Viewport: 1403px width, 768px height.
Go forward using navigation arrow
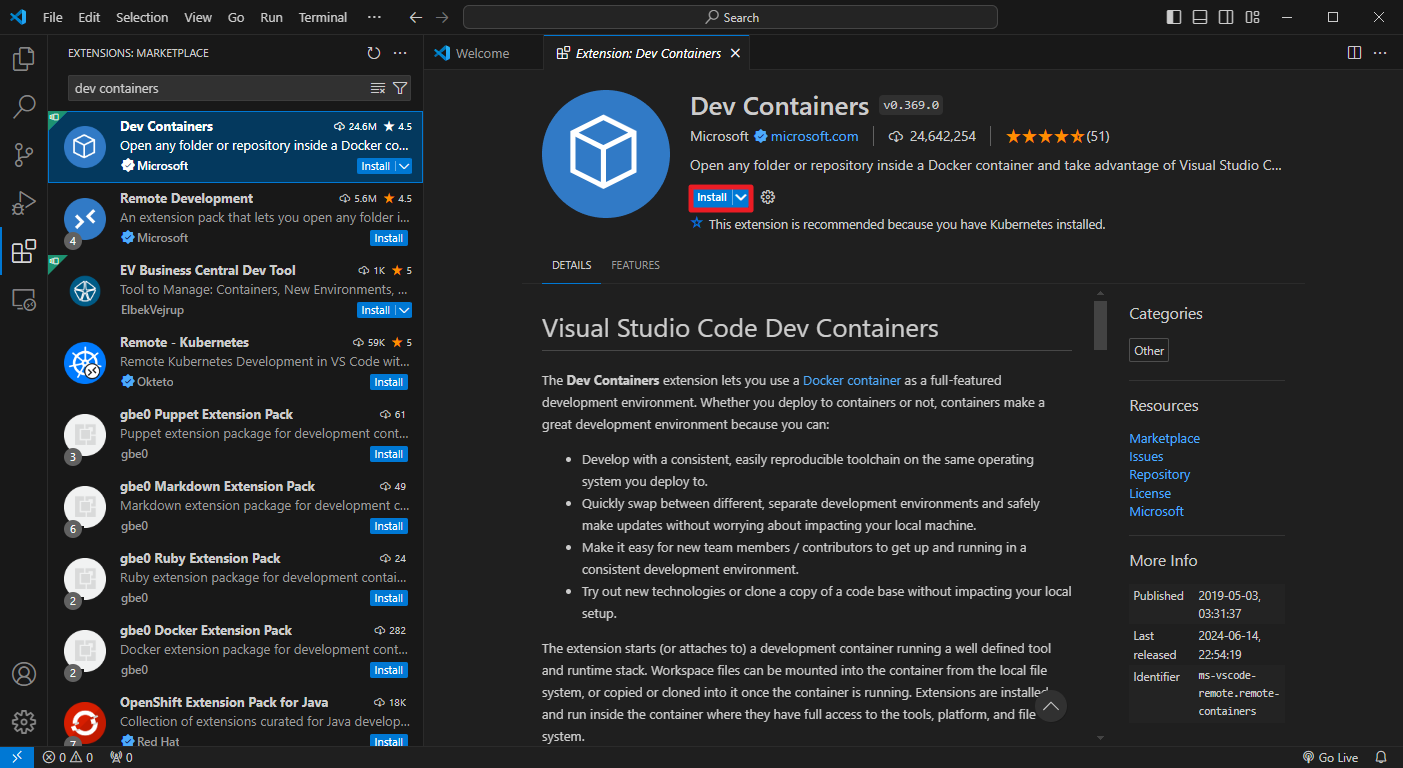point(443,17)
